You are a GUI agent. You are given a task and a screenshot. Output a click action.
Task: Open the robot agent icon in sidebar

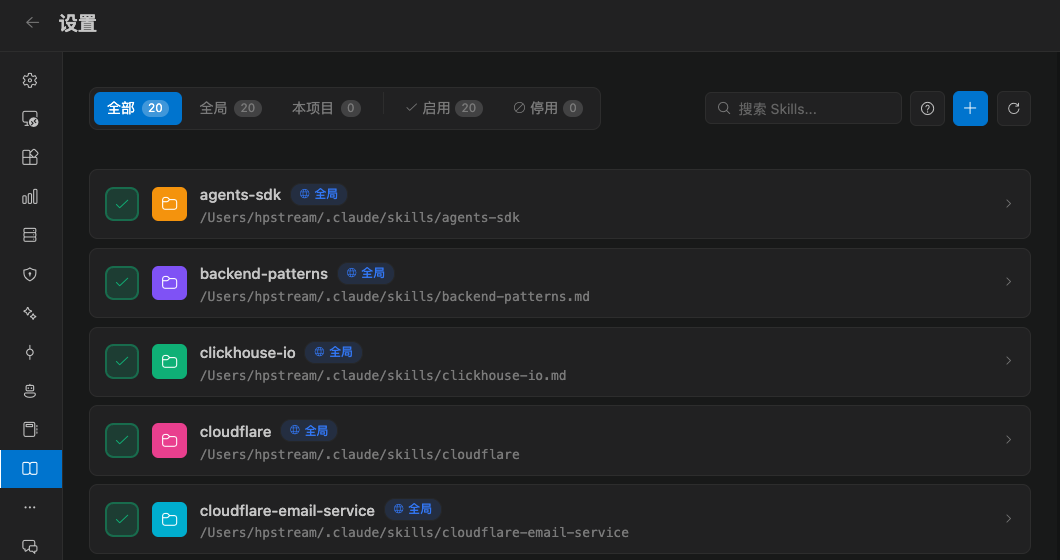[30, 391]
